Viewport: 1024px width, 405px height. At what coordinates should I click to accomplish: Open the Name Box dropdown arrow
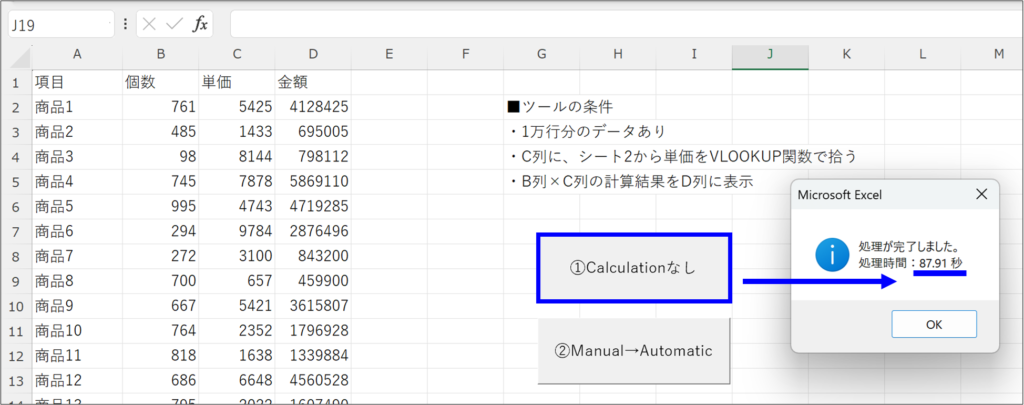[x=109, y=25]
